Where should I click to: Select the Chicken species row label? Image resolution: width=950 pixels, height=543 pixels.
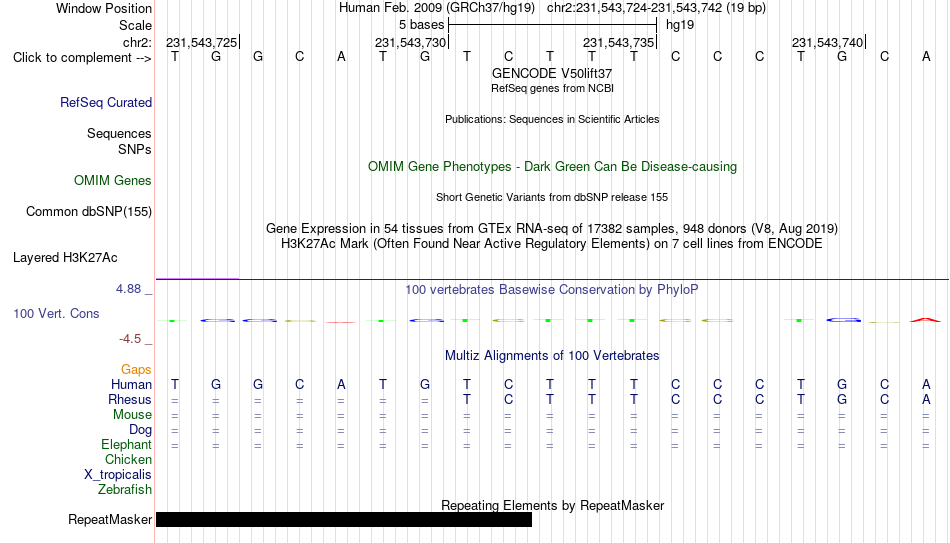pos(128,459)
